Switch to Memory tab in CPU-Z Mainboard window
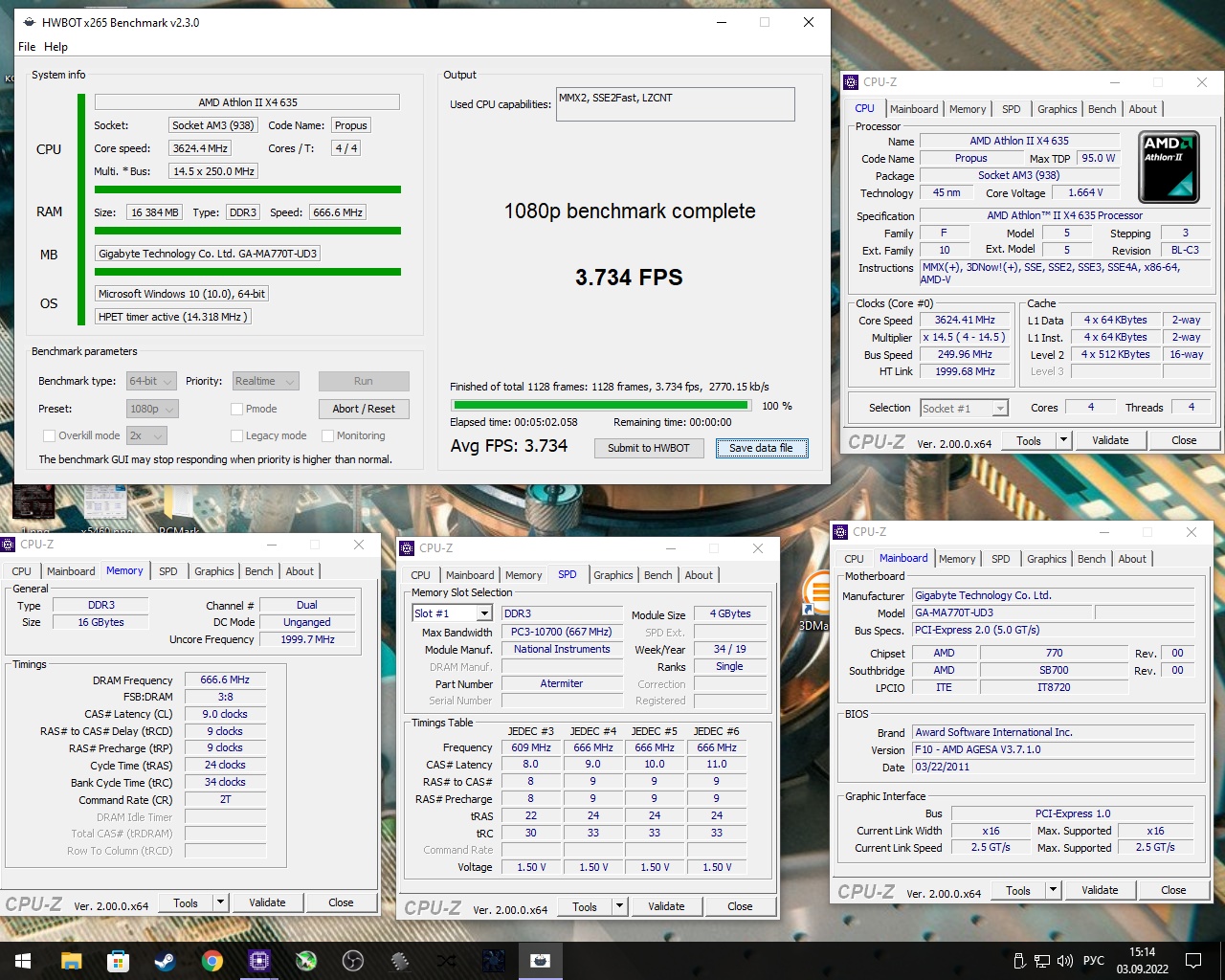 [957, 559]
